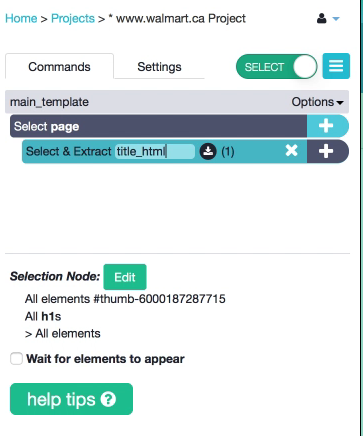
Task: Click the download extract icon beside title_html
Action: tap(208, 151)
